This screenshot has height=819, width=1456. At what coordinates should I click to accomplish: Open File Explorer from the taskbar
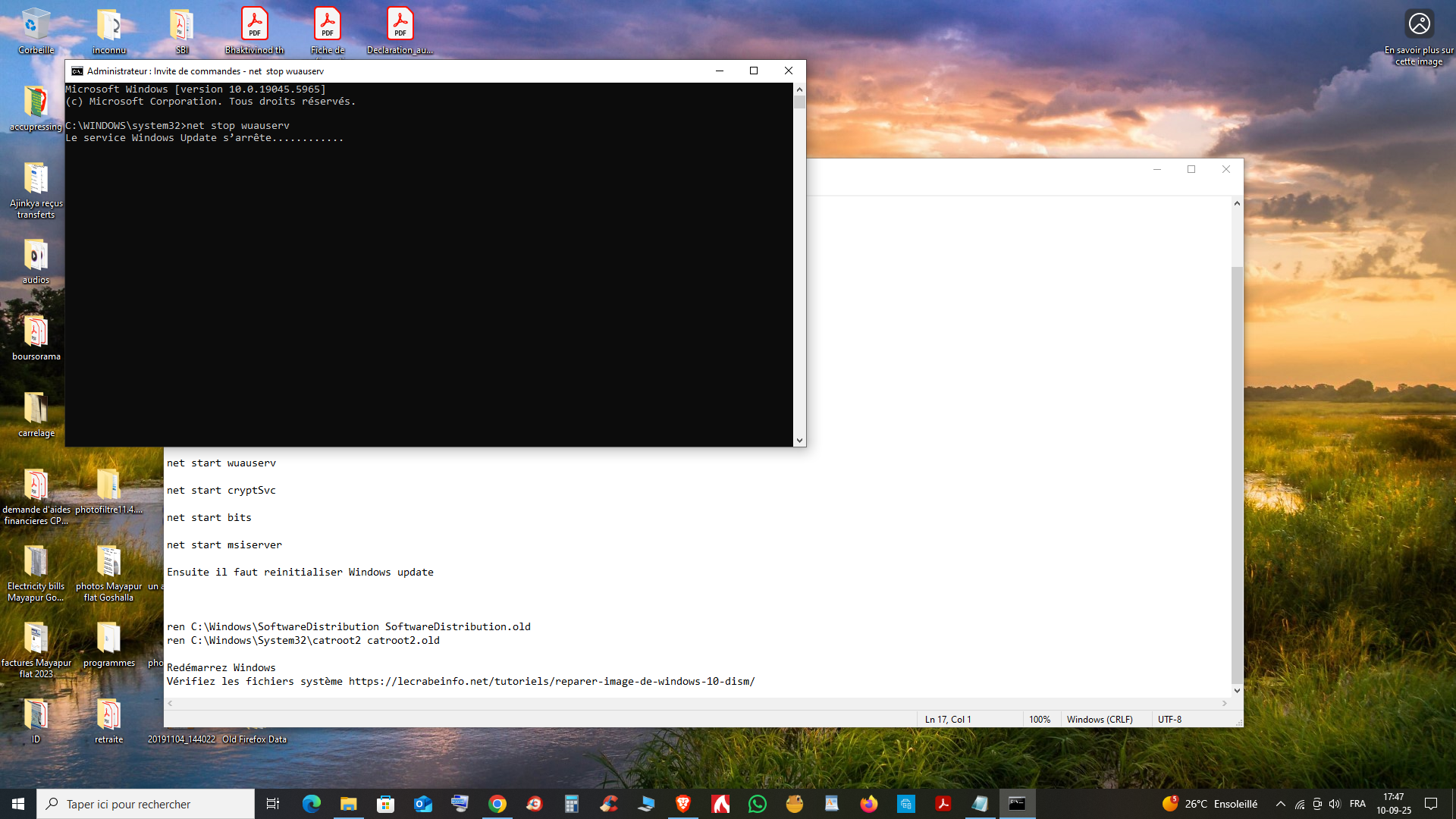(x=349, y=804)
